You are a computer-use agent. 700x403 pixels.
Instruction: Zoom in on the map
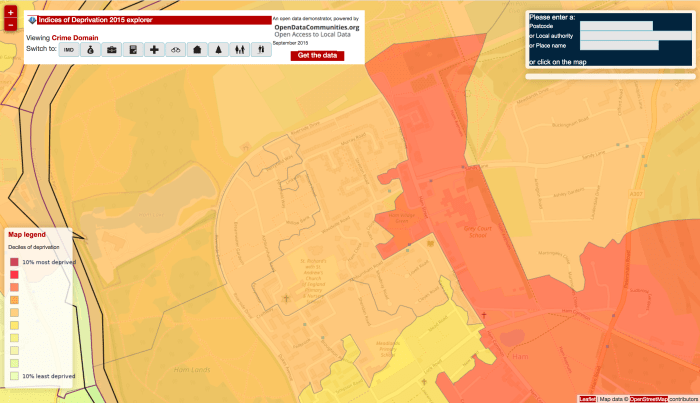(x=10, y=11)
